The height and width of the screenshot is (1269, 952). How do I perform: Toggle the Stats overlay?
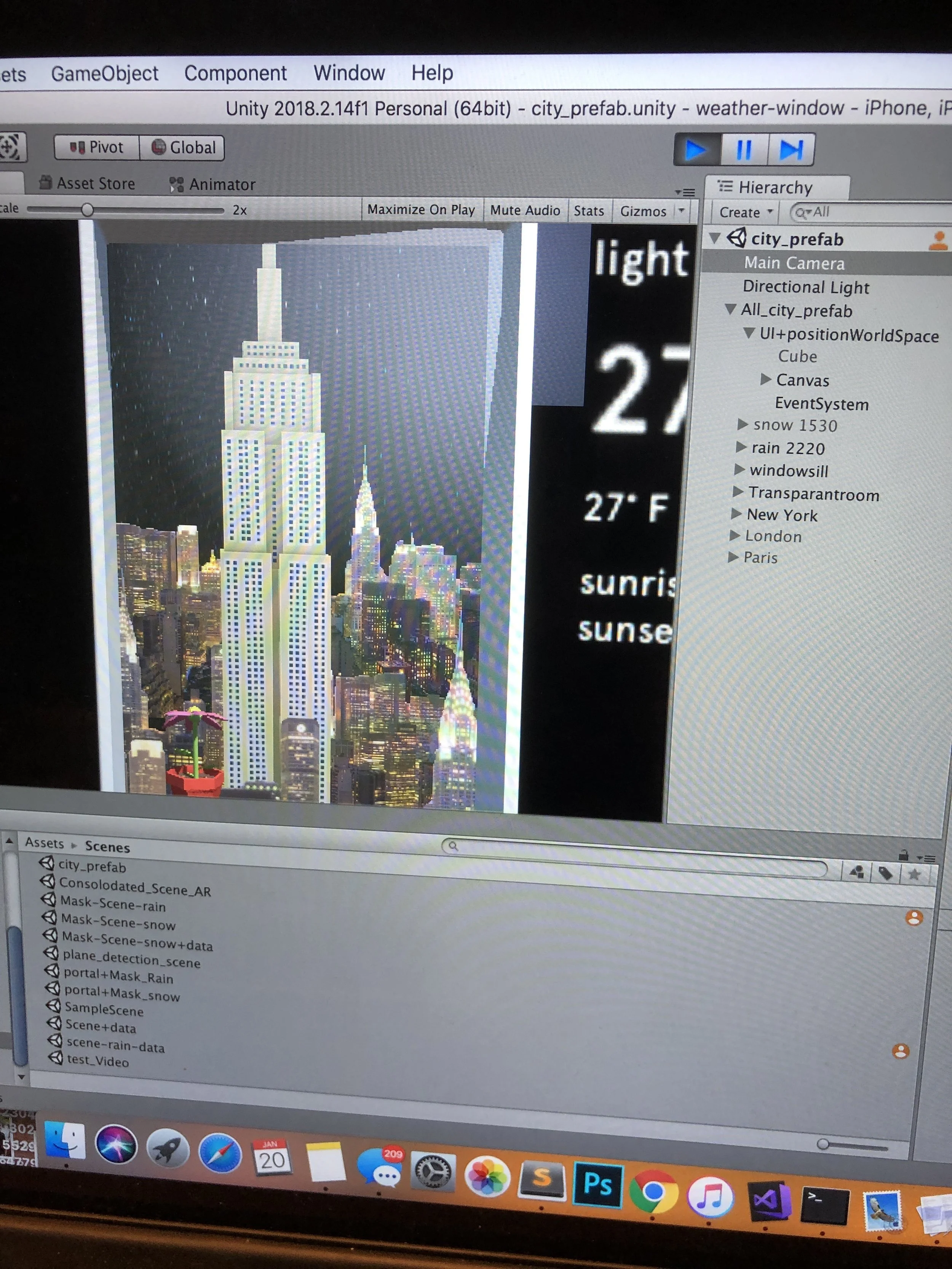[x=589, y=211]
